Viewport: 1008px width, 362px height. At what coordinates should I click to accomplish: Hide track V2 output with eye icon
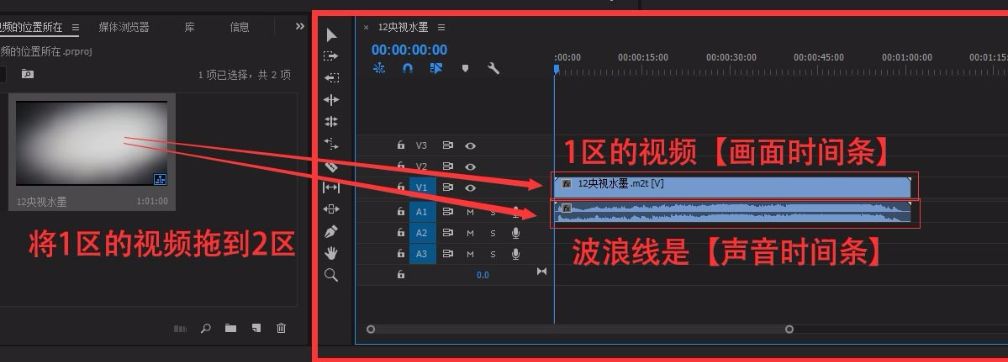(471, 167)
